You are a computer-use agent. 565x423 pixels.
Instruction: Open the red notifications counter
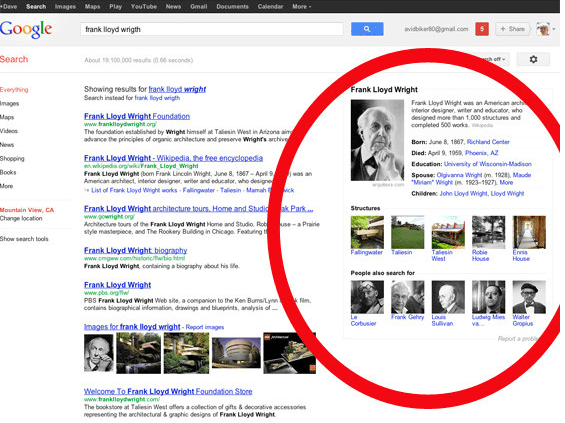[x=482, y=29]
